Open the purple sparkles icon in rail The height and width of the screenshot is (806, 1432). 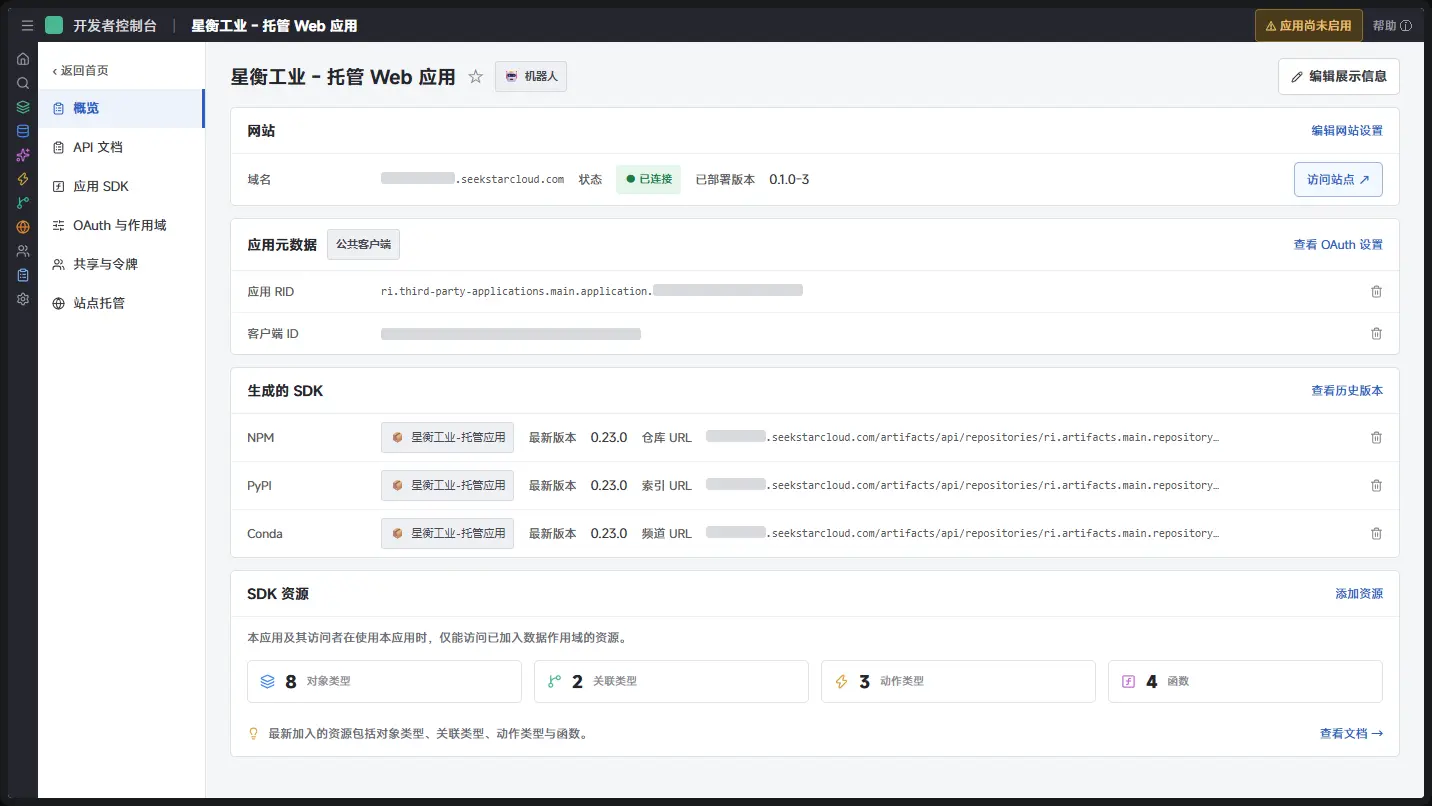pyautogui.click(x=23, y=155)
